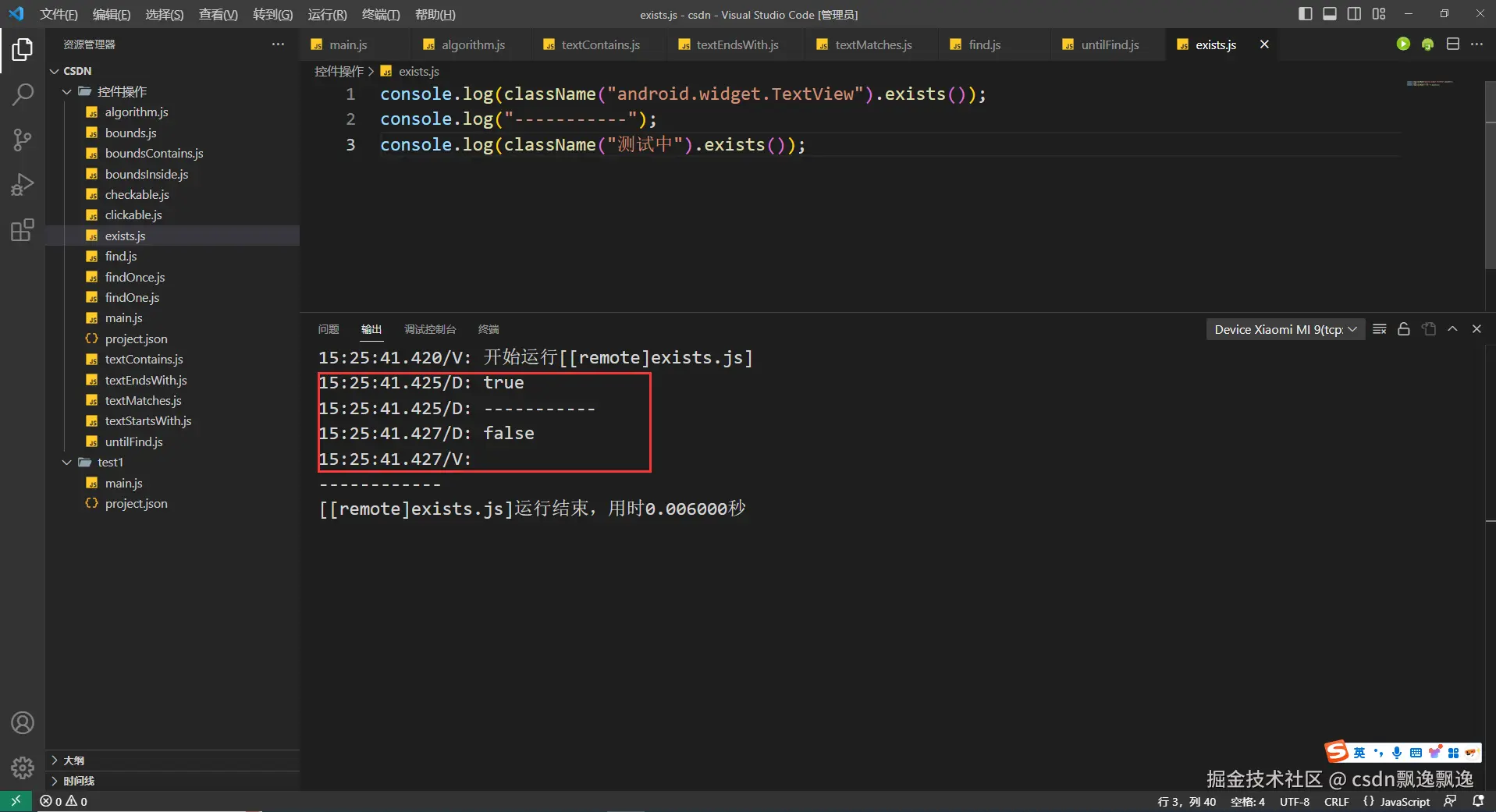Open the Source Control view
This screenshot has height=812, width=1496.
[x=23, y=140]
